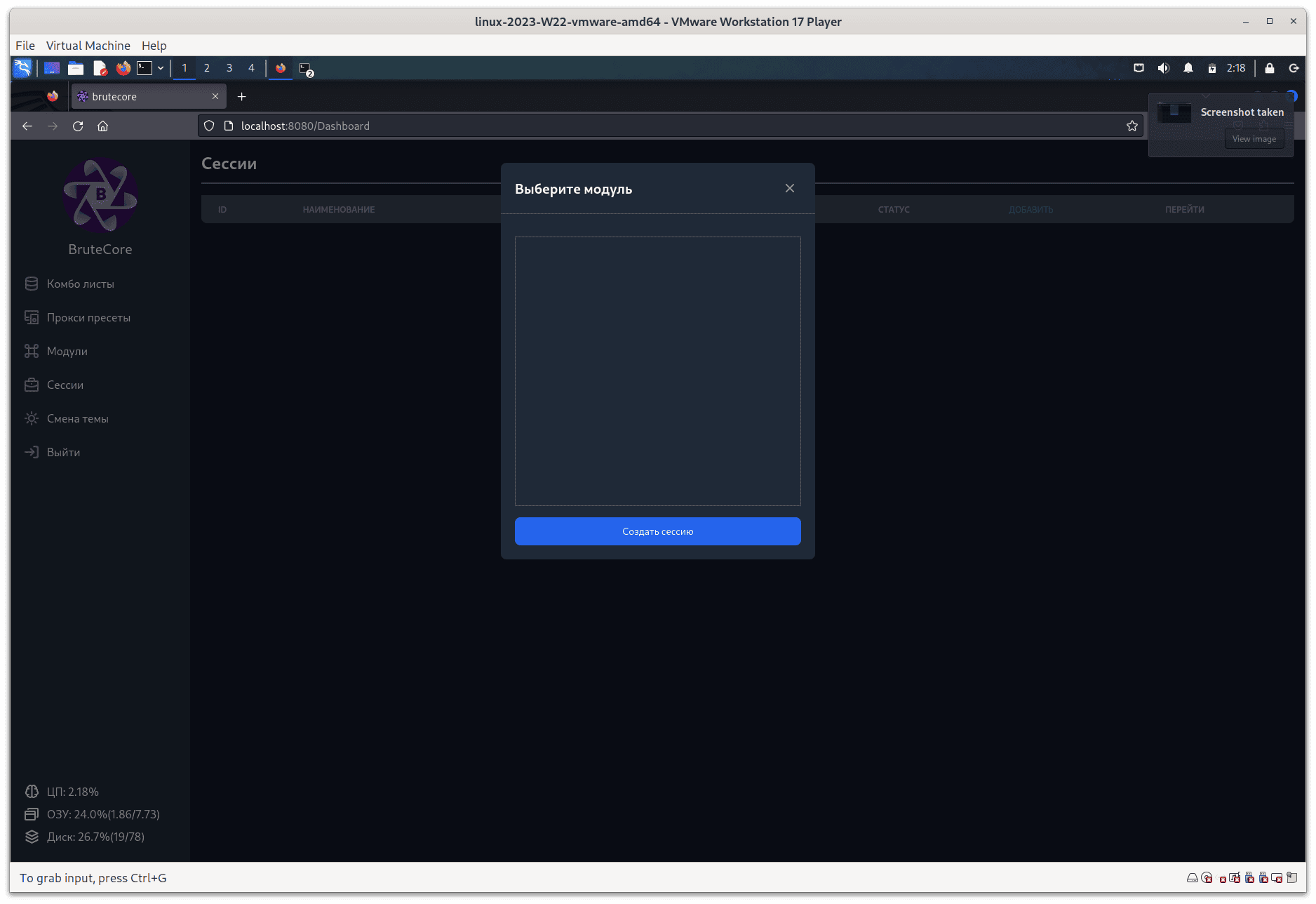Click the Создать сессию button
The width and height of the screenshot is (1316, 904).
[x=658, y=531]
